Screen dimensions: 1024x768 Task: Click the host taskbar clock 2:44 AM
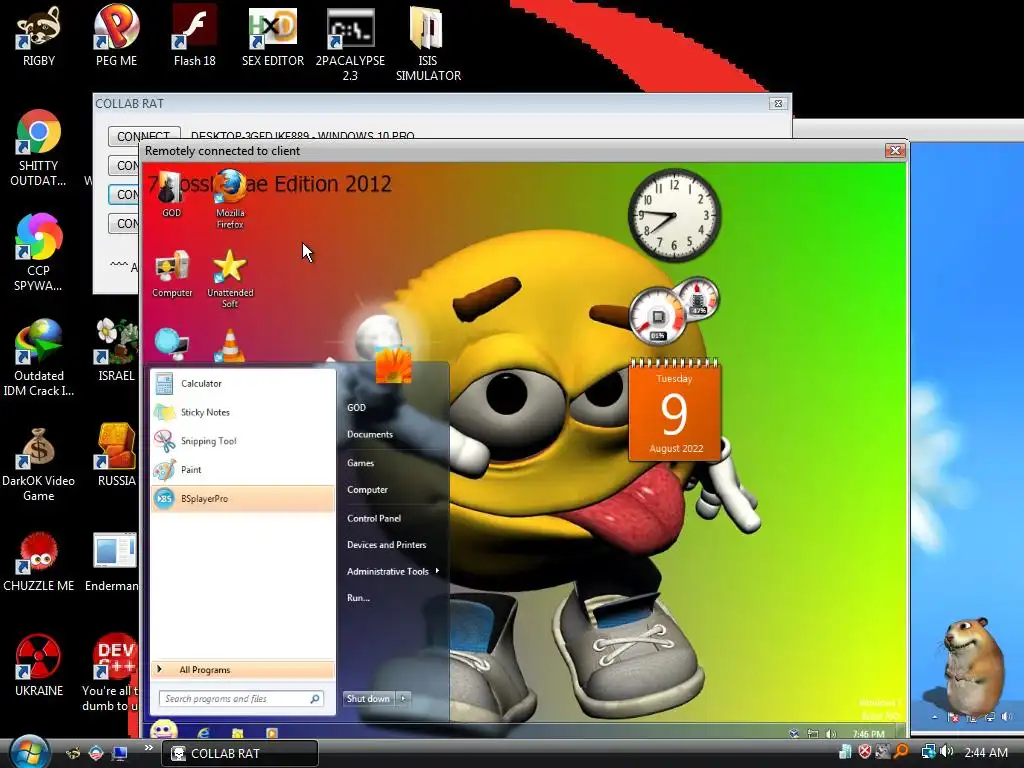[x=985, y=752]
